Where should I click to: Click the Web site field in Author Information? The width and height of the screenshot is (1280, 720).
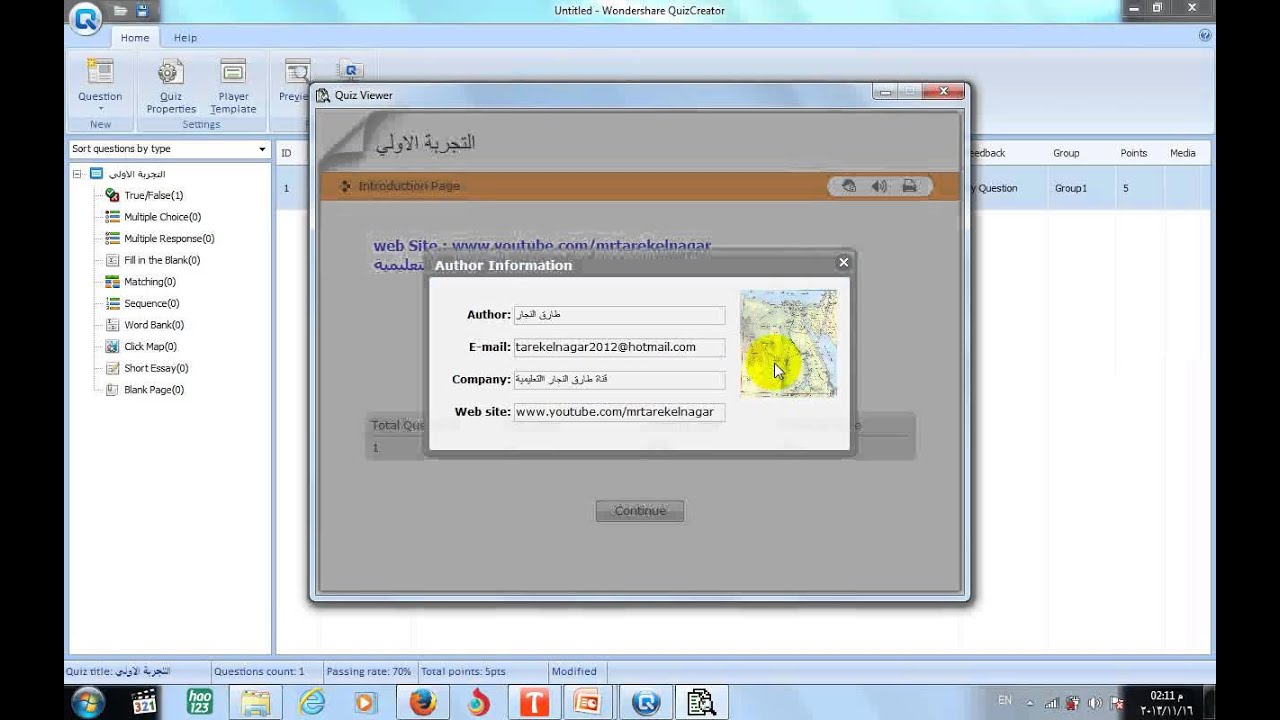click(x=619, y=412)
